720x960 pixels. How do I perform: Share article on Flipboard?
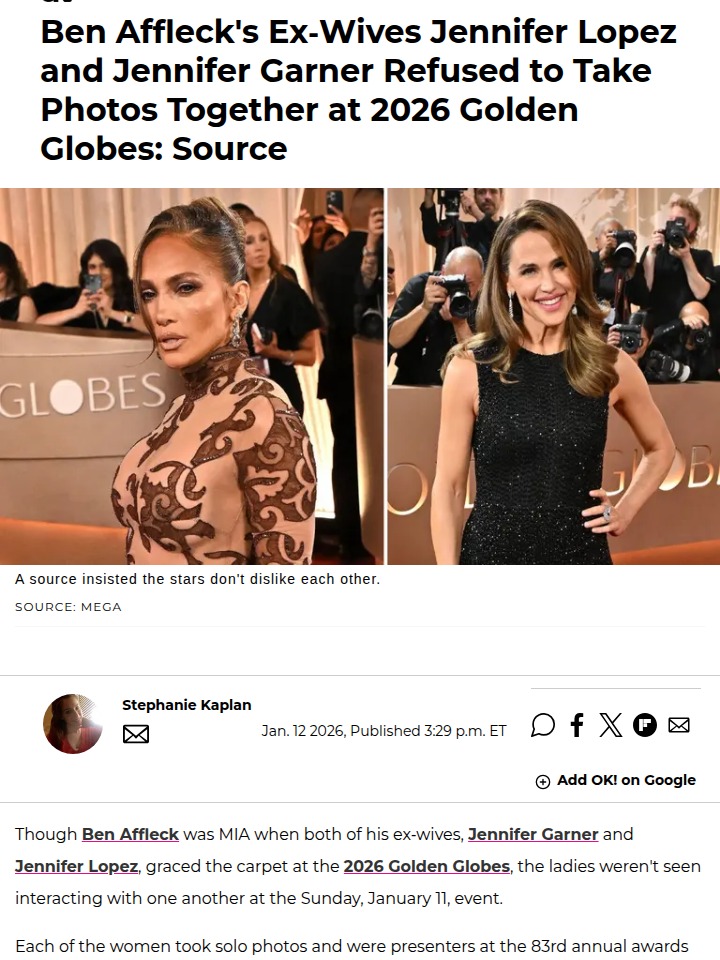tap(645, 725)
